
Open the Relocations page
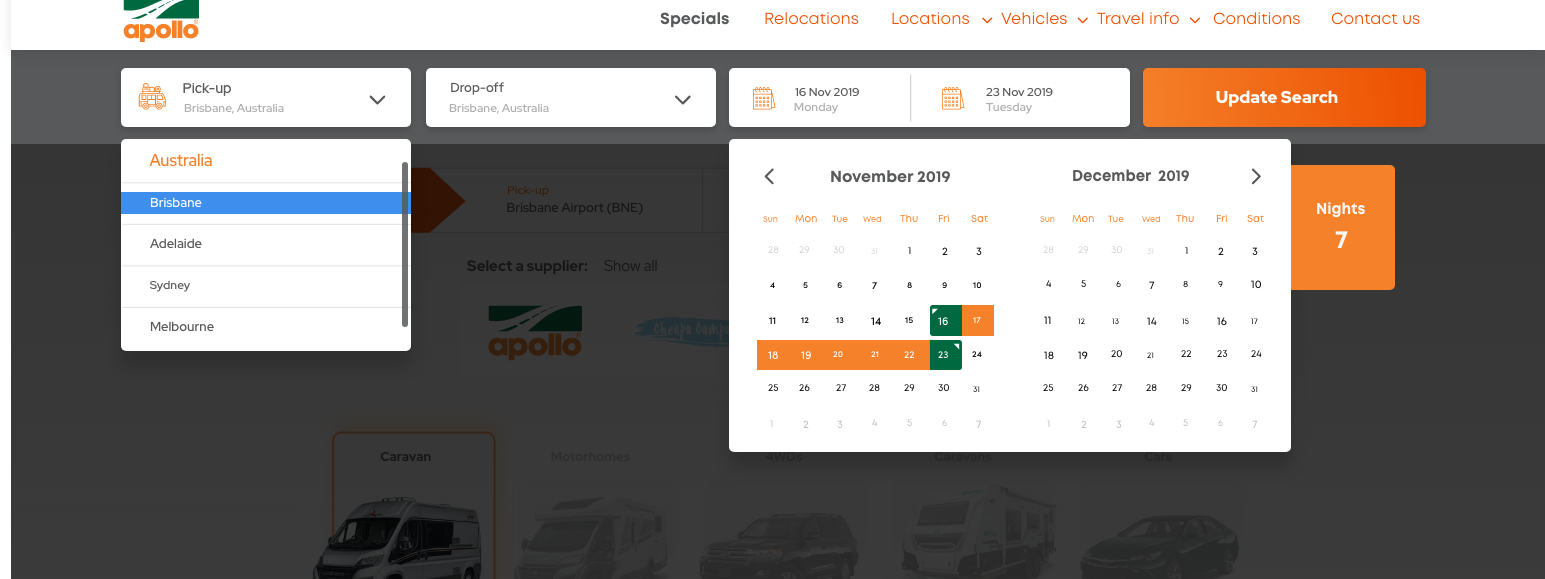point(811,18)
